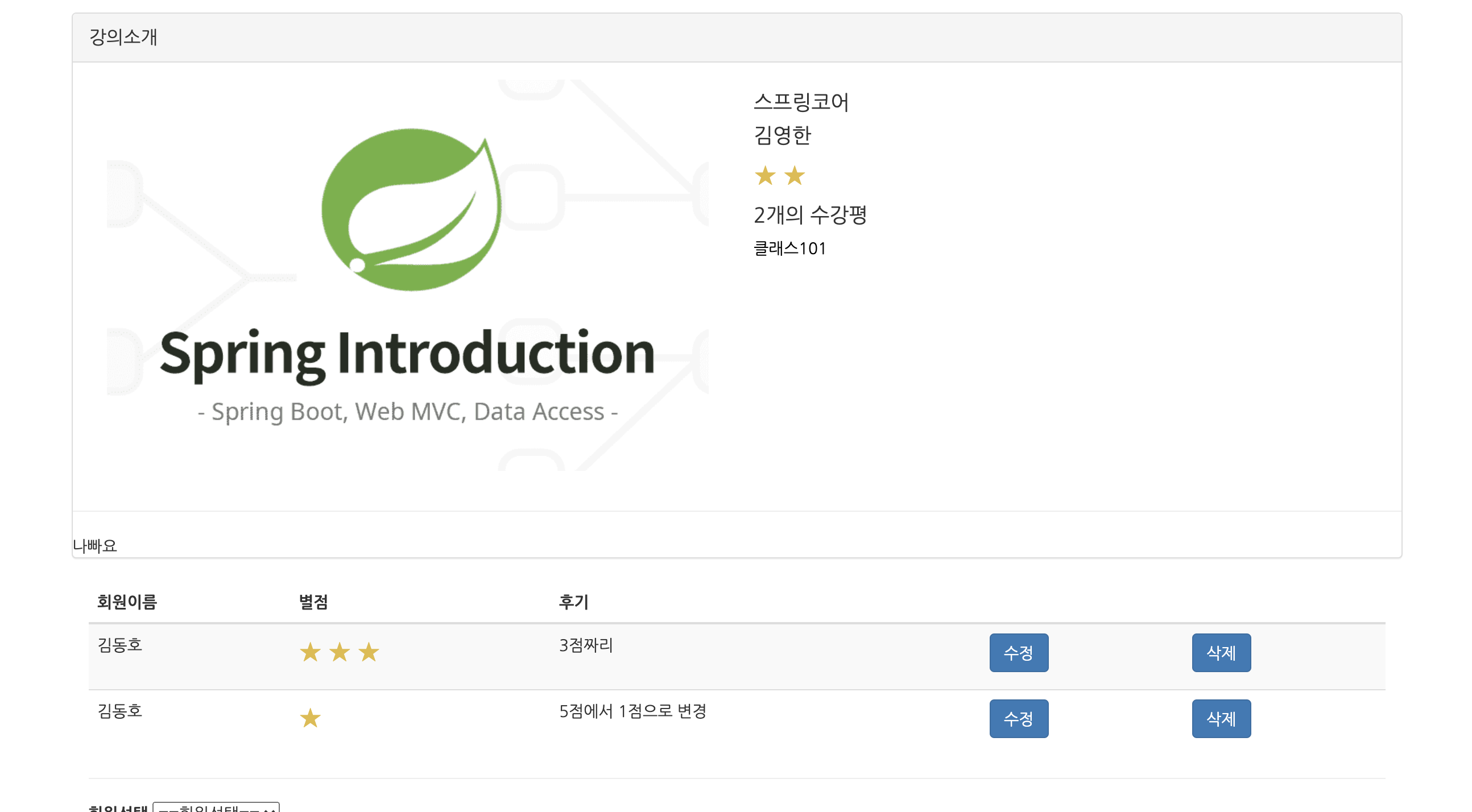Select the course title 스프링코어
This screenshot has height=812, width=1472.
pos(801,102)
